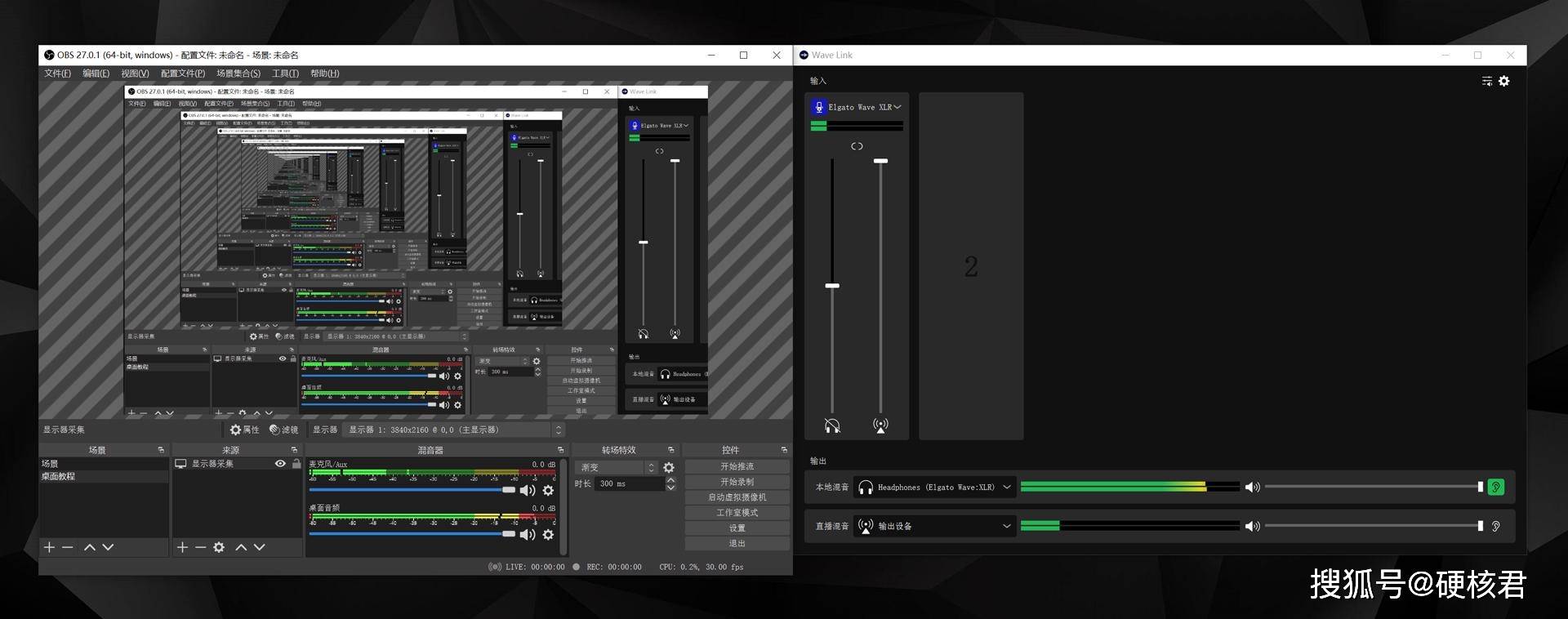Open 输出设备 stream mix device dropdown
This screenshot has width=1568, height=619.
pyautogui.click(x=934, y=527)
